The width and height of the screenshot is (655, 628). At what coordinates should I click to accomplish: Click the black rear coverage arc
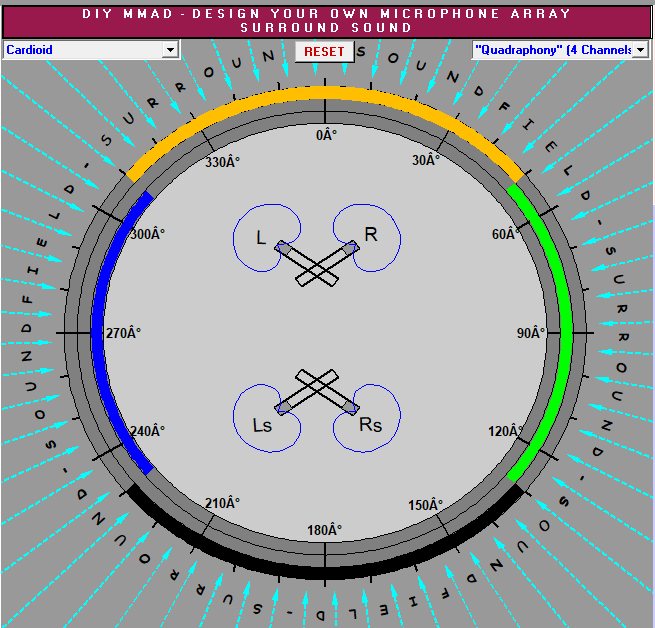[325, 570]
